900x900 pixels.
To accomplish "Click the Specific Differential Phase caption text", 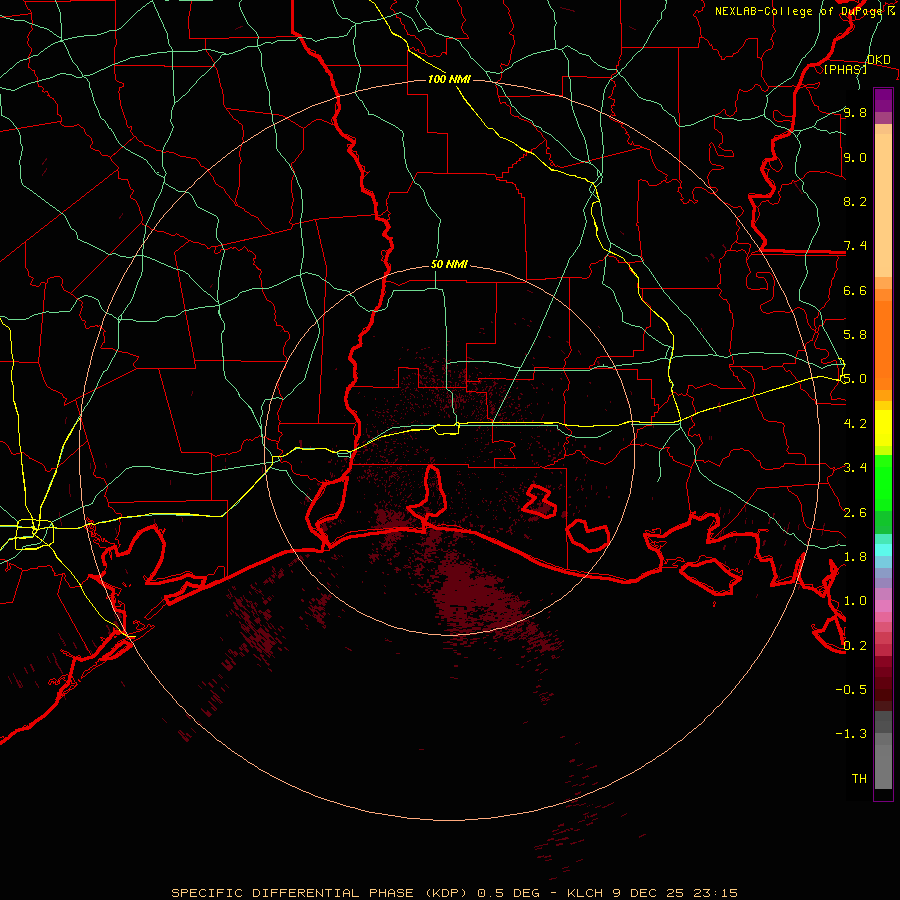I will 453,893.
